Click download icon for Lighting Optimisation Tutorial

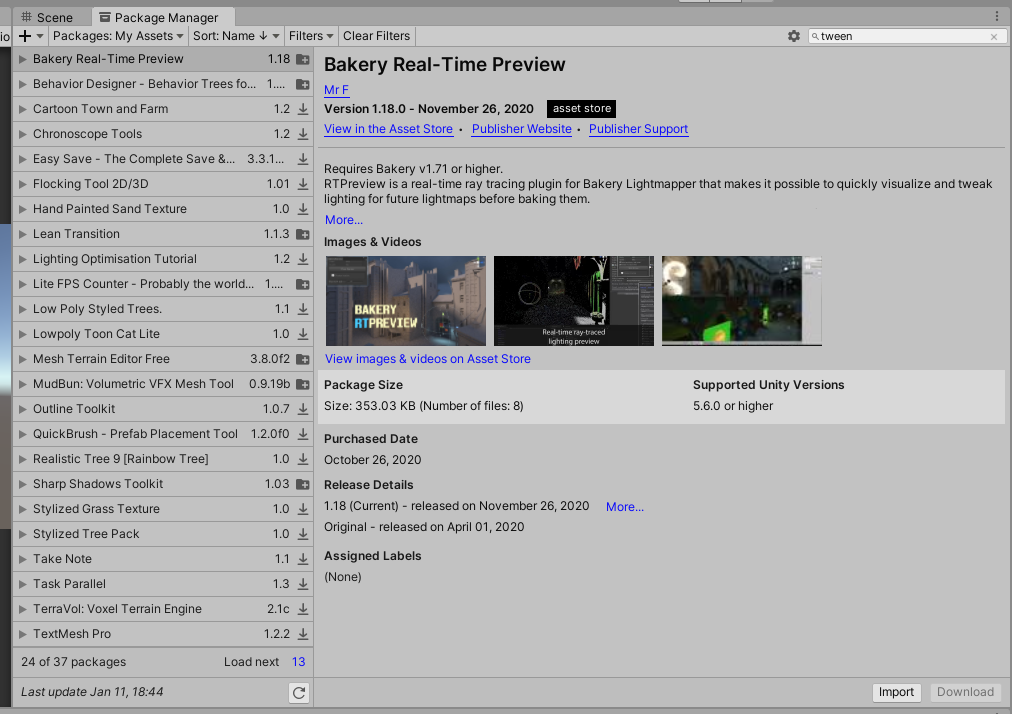pos(303,259)
